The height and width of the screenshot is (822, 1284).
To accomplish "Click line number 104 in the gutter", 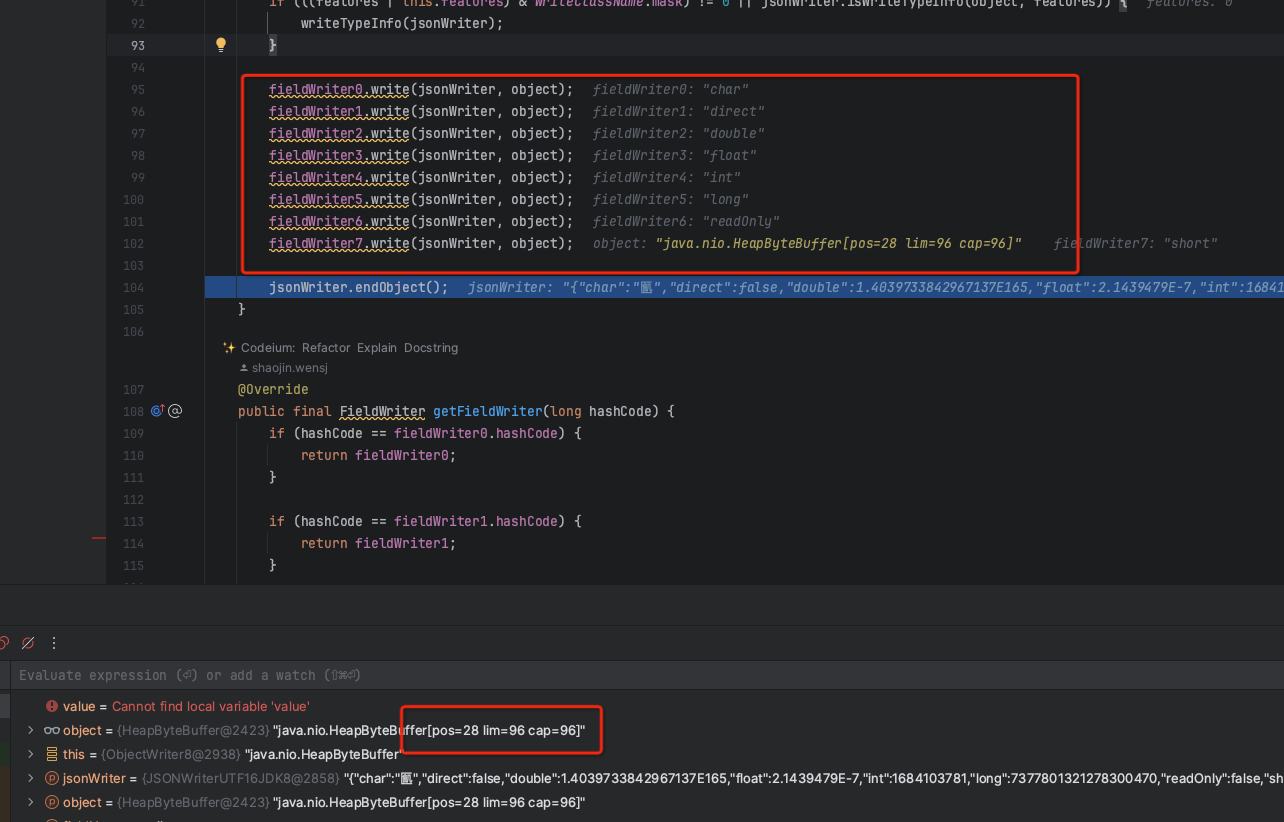I will coord(133,287).
